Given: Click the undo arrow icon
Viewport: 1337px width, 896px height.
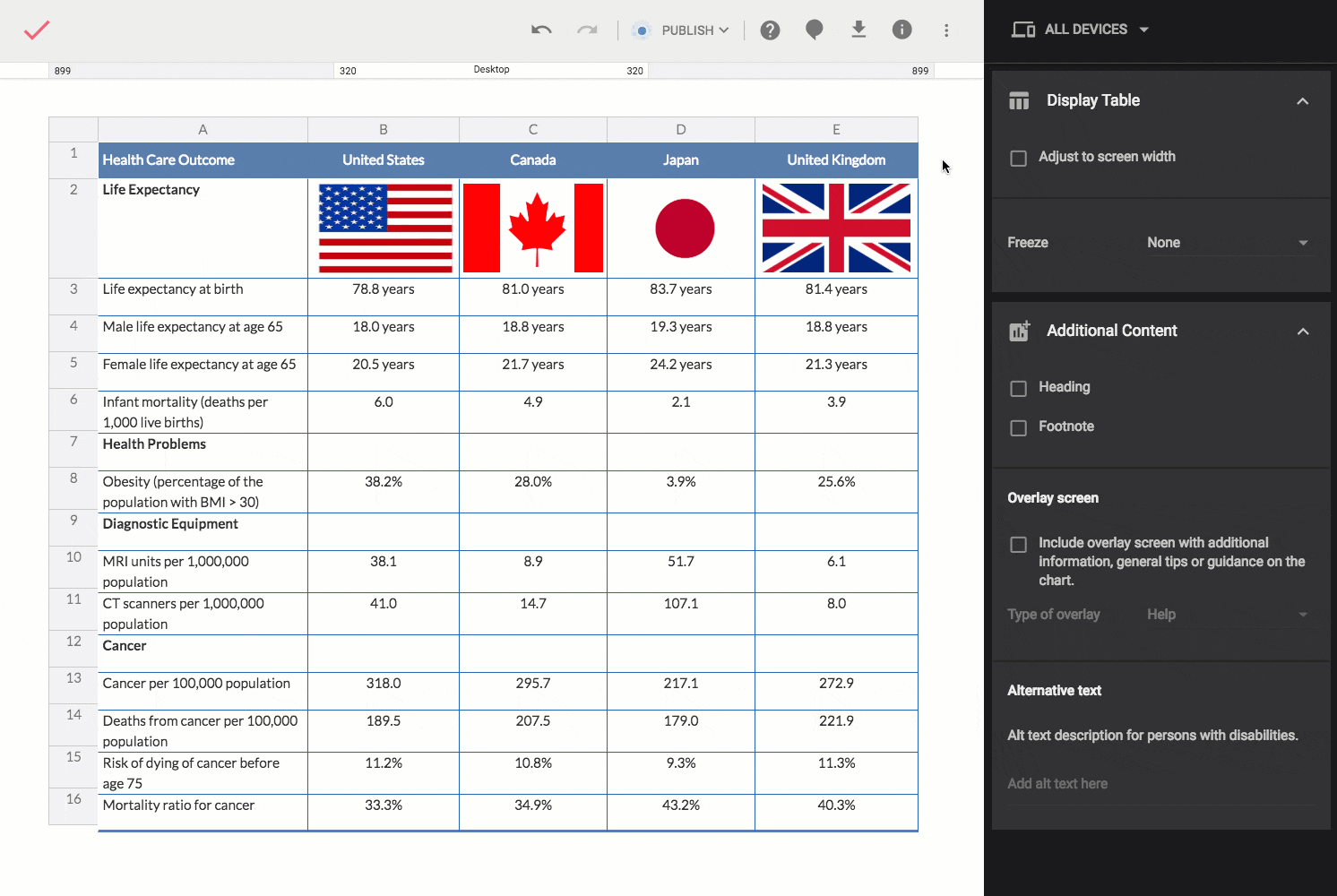Looking at the screenshot, I should pyautogui.click(x=541, y=30).
